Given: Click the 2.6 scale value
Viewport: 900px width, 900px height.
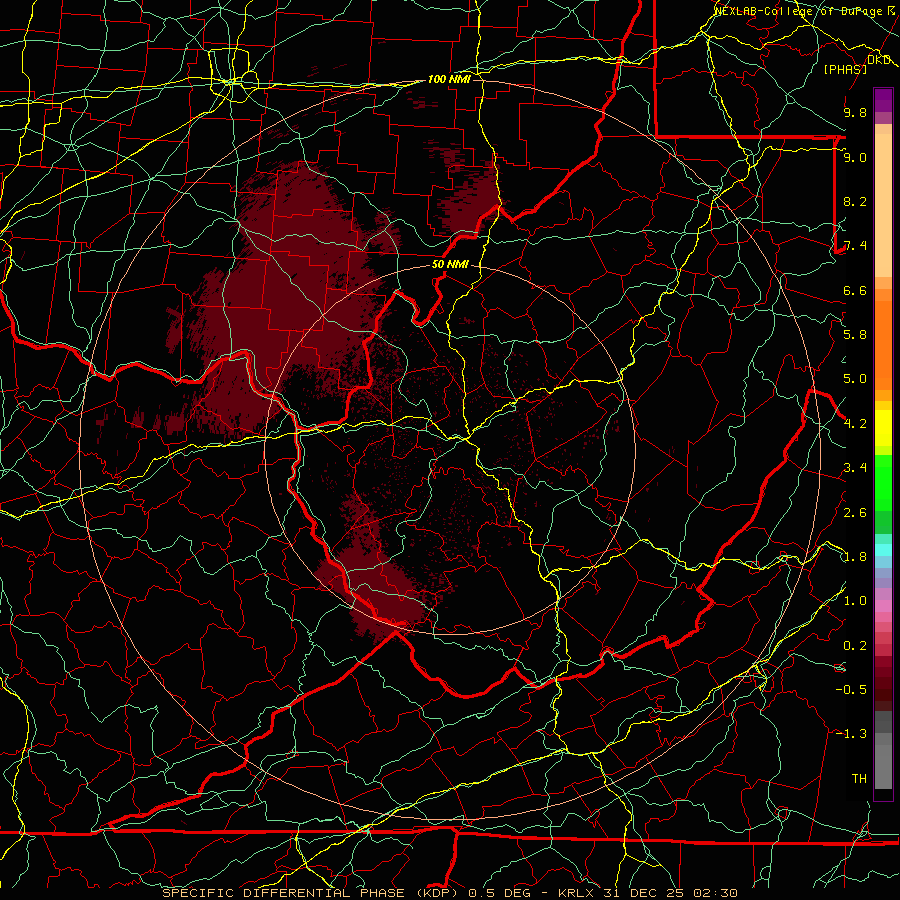Looking at the screenshot, I should 855,513.
